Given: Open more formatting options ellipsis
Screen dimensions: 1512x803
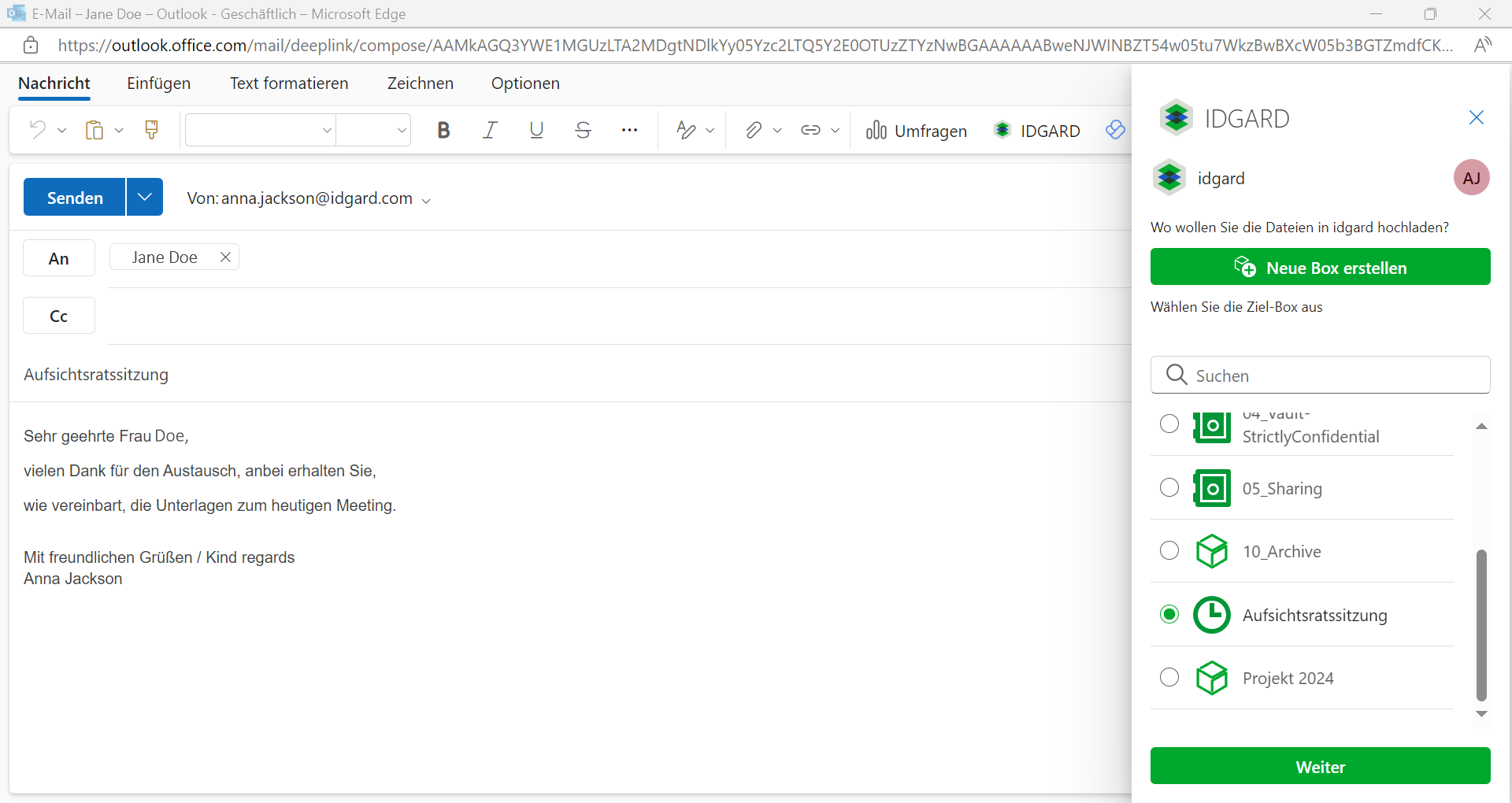Looking at the screenshot, I should [x=629, y=130].
